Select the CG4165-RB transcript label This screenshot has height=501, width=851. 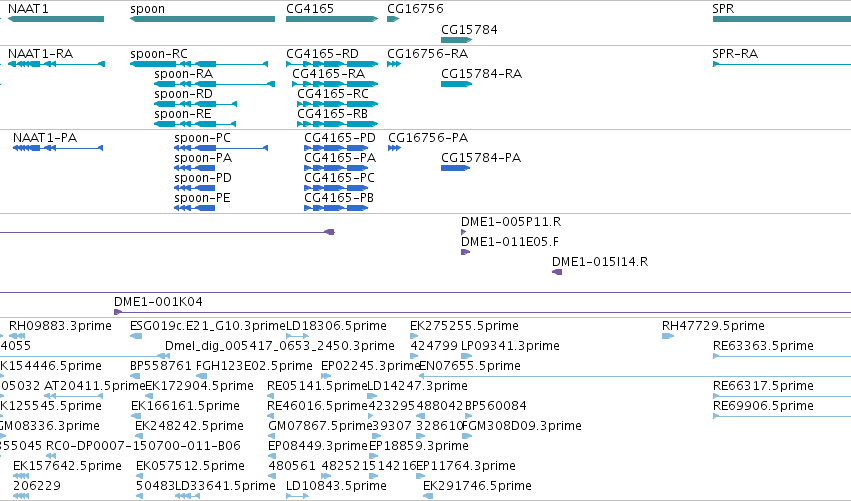pyautogui.click(x=332, y=114)
